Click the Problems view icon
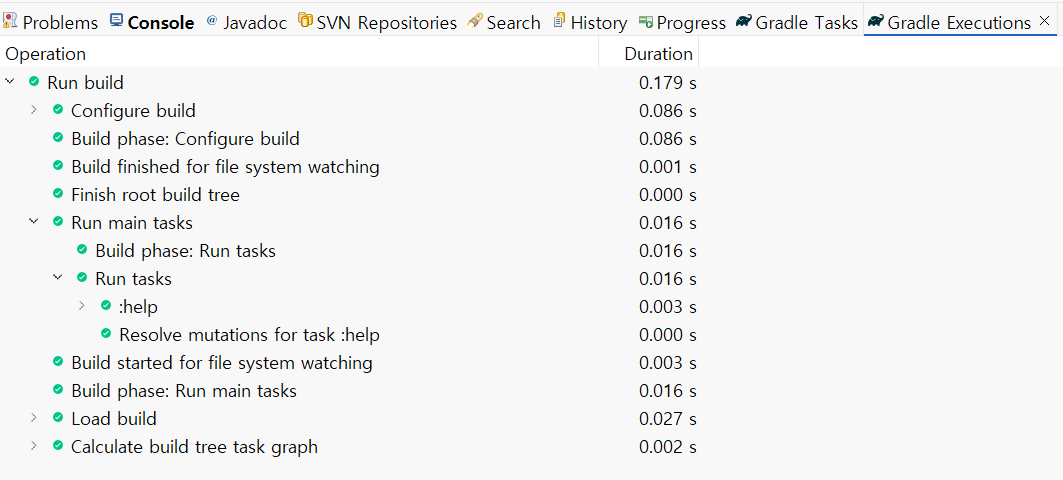The height and width of the screenshot is (480, 1063). click(10, 21)
